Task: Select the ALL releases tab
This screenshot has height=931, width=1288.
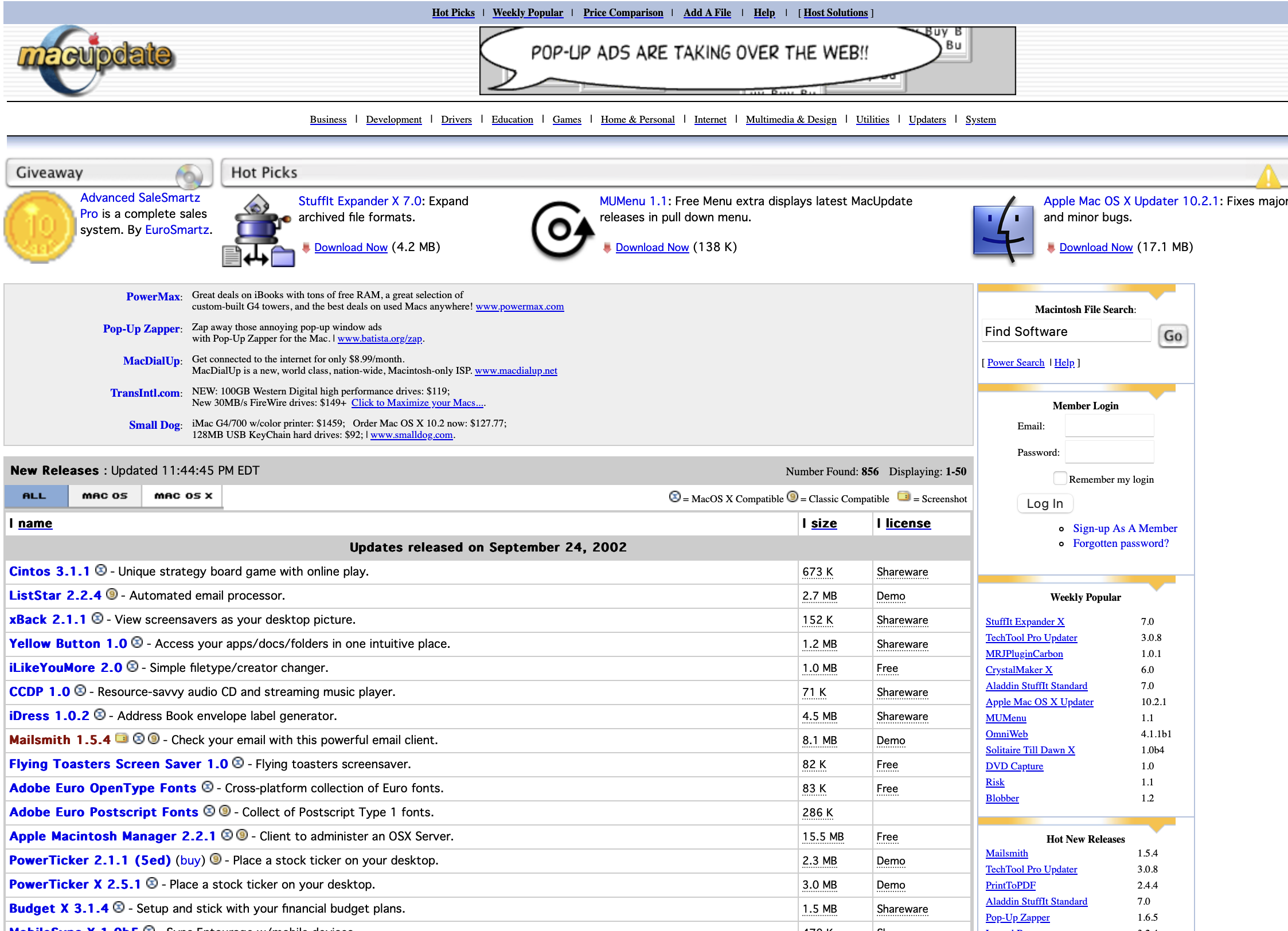Action: click(35, 496)
